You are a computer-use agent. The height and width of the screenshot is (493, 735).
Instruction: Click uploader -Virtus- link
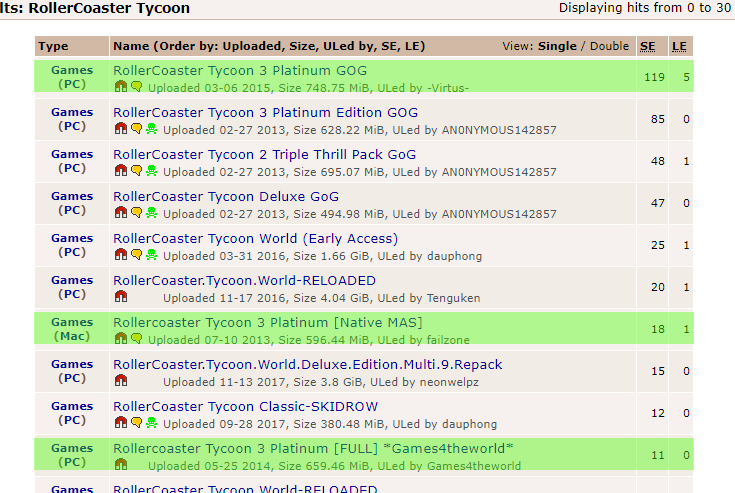448,88
